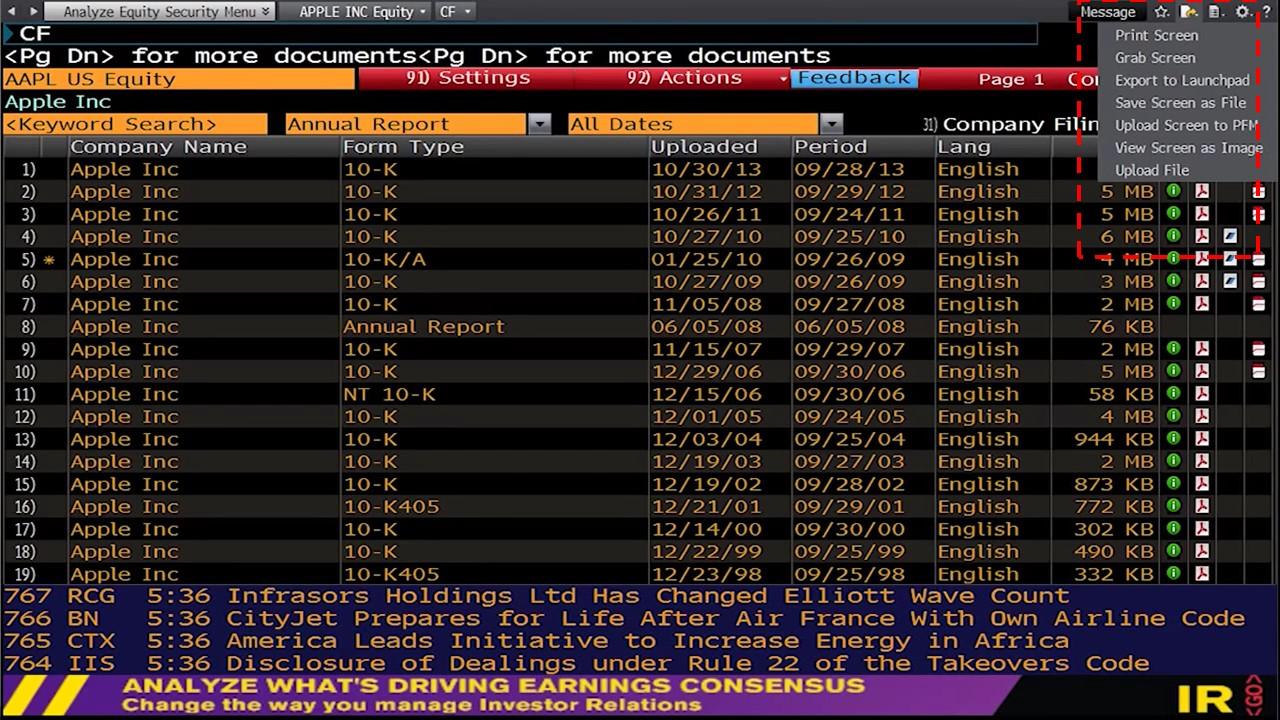Click the Page 1 indicator
Viewport: 1280px width, 720px height.
pos(1010,78)
